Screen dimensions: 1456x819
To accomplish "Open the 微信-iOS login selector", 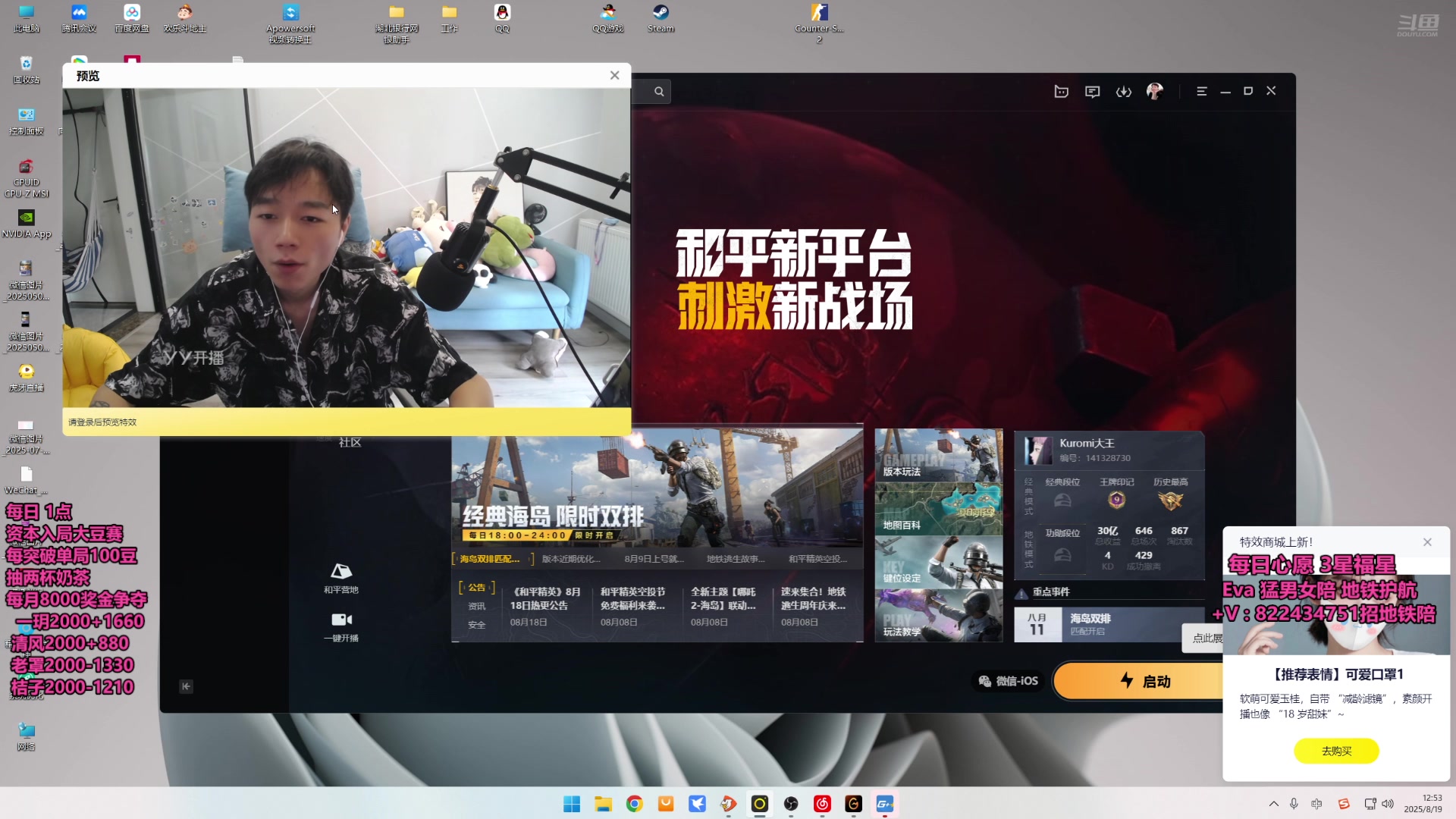I will click(x=1008, y=681).
